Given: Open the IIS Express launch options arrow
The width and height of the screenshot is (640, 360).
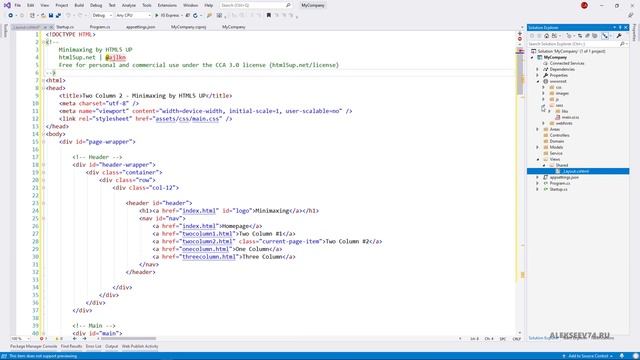Looking at the screenshot, I should pyautogui.click(x=182, y=16).
